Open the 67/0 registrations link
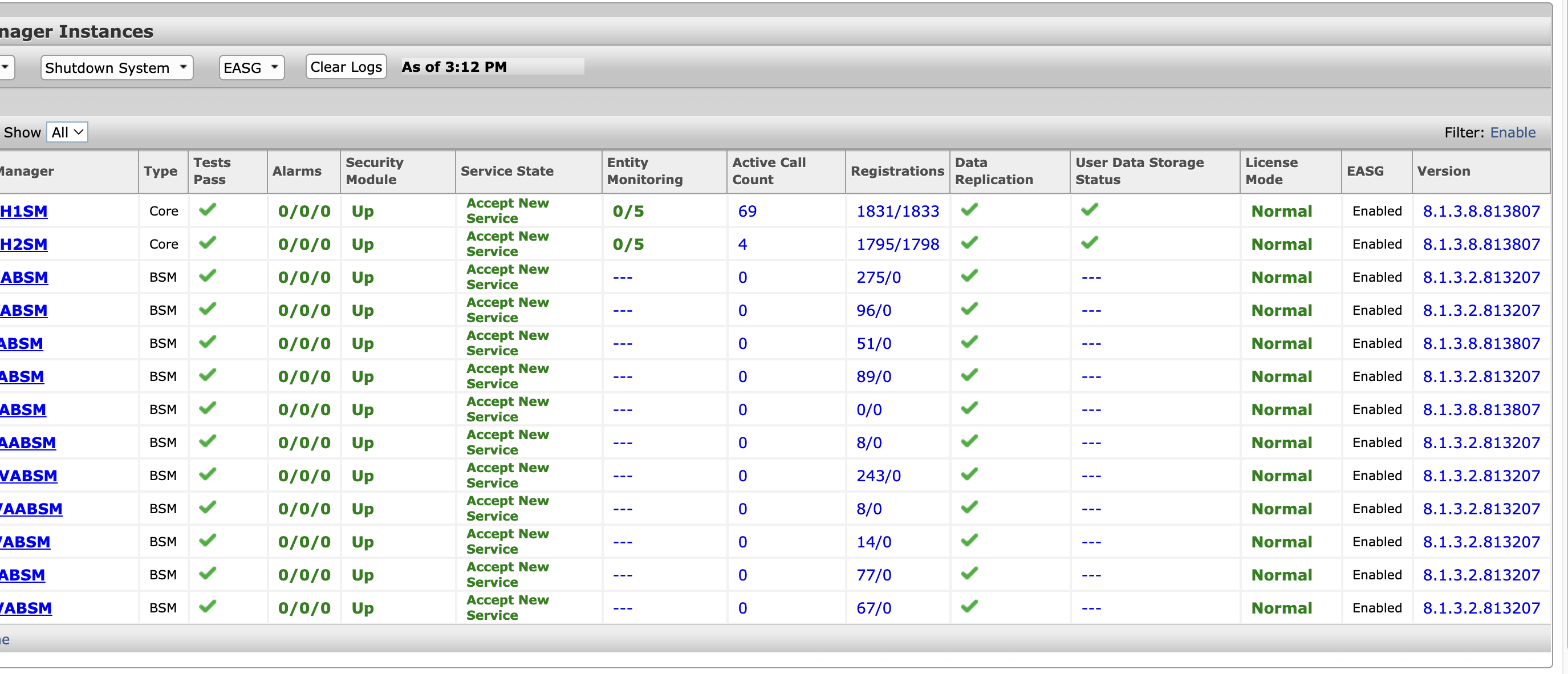 874,608
